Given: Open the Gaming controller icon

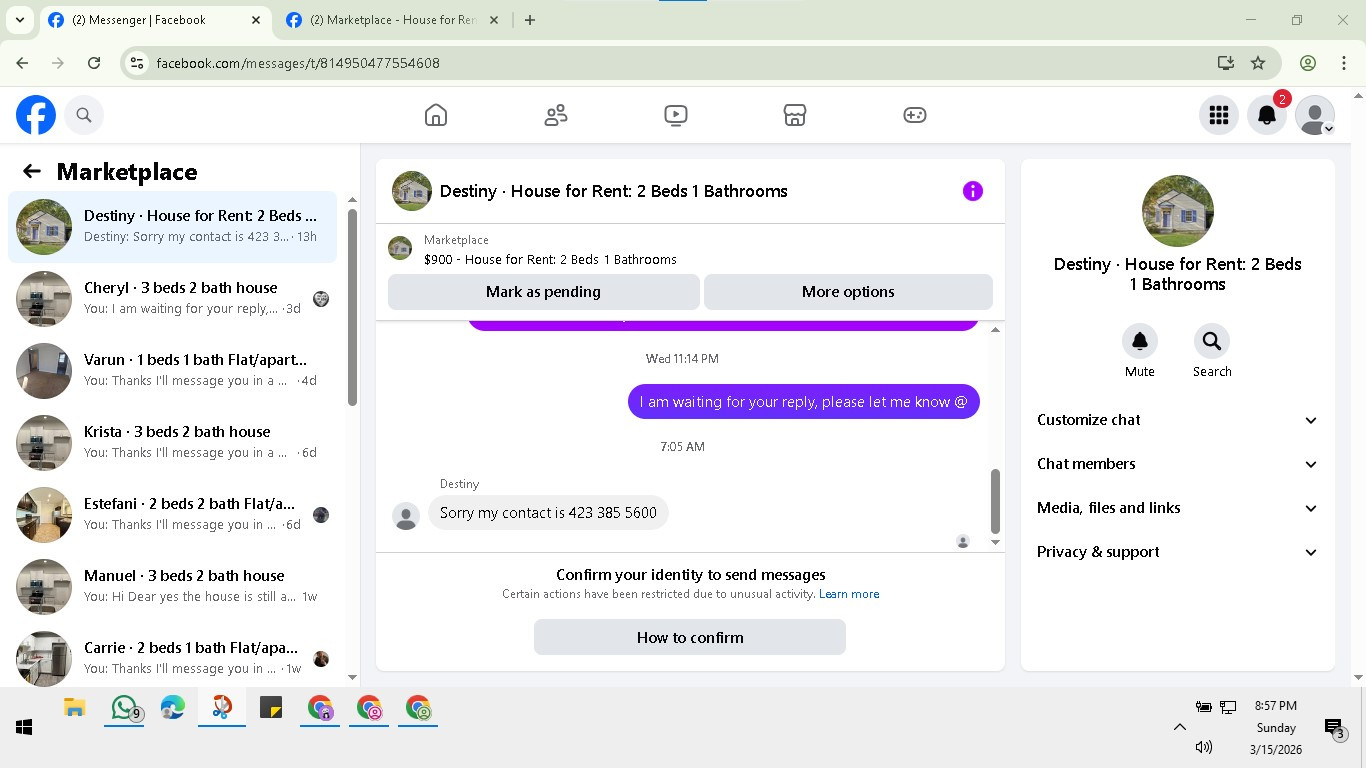Looking at the screenshot, I should pyautogui.click(x=915, y=115).
